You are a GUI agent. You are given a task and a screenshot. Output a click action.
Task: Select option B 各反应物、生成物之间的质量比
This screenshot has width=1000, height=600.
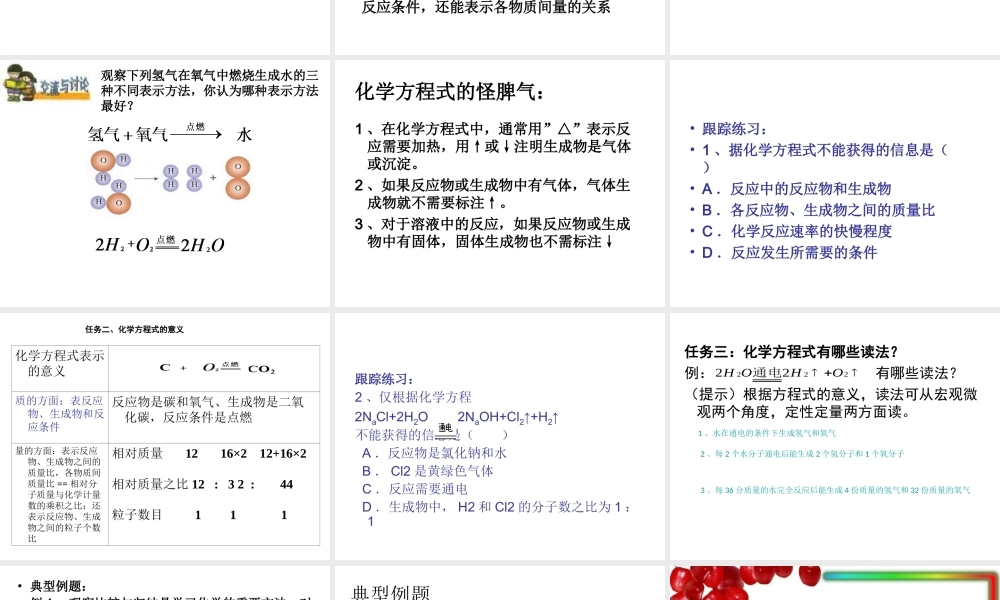[818, 210]
